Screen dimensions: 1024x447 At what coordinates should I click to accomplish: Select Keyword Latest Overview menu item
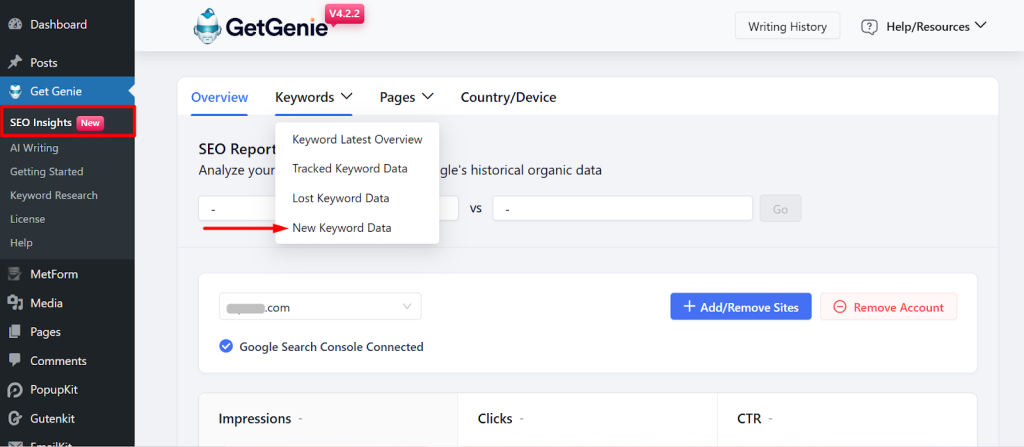(x=357, y=139)
